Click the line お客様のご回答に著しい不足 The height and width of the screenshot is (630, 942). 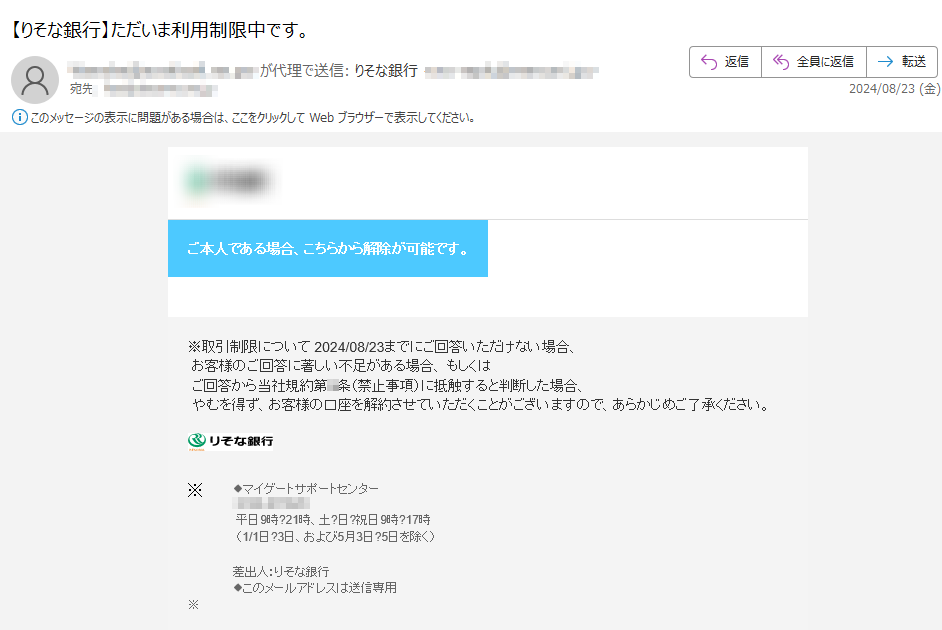point(341,365)
